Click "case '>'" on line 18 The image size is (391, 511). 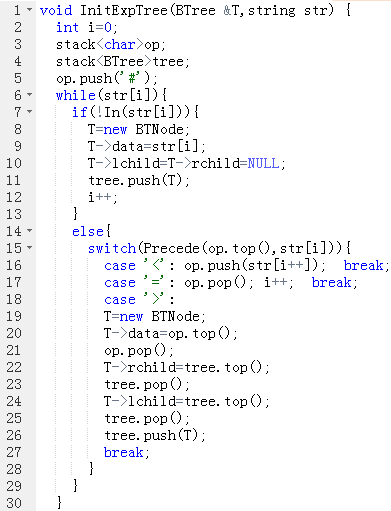(x=134, y=299)
